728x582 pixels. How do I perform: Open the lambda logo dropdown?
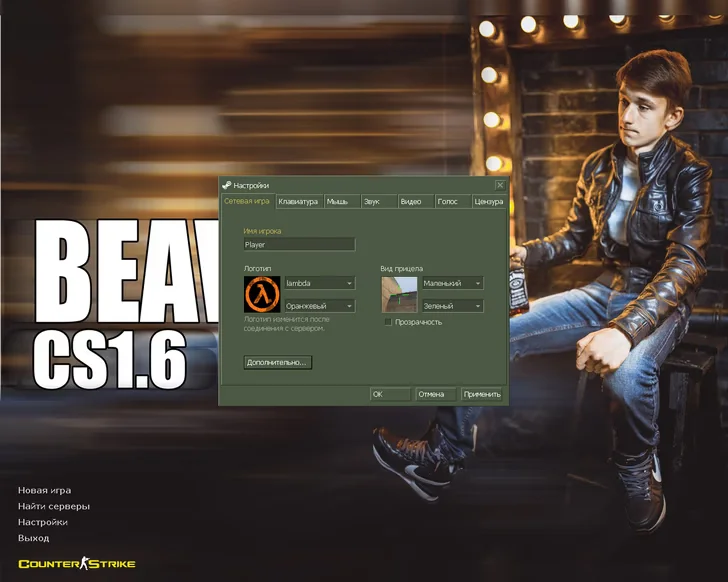tap(320, 283)
